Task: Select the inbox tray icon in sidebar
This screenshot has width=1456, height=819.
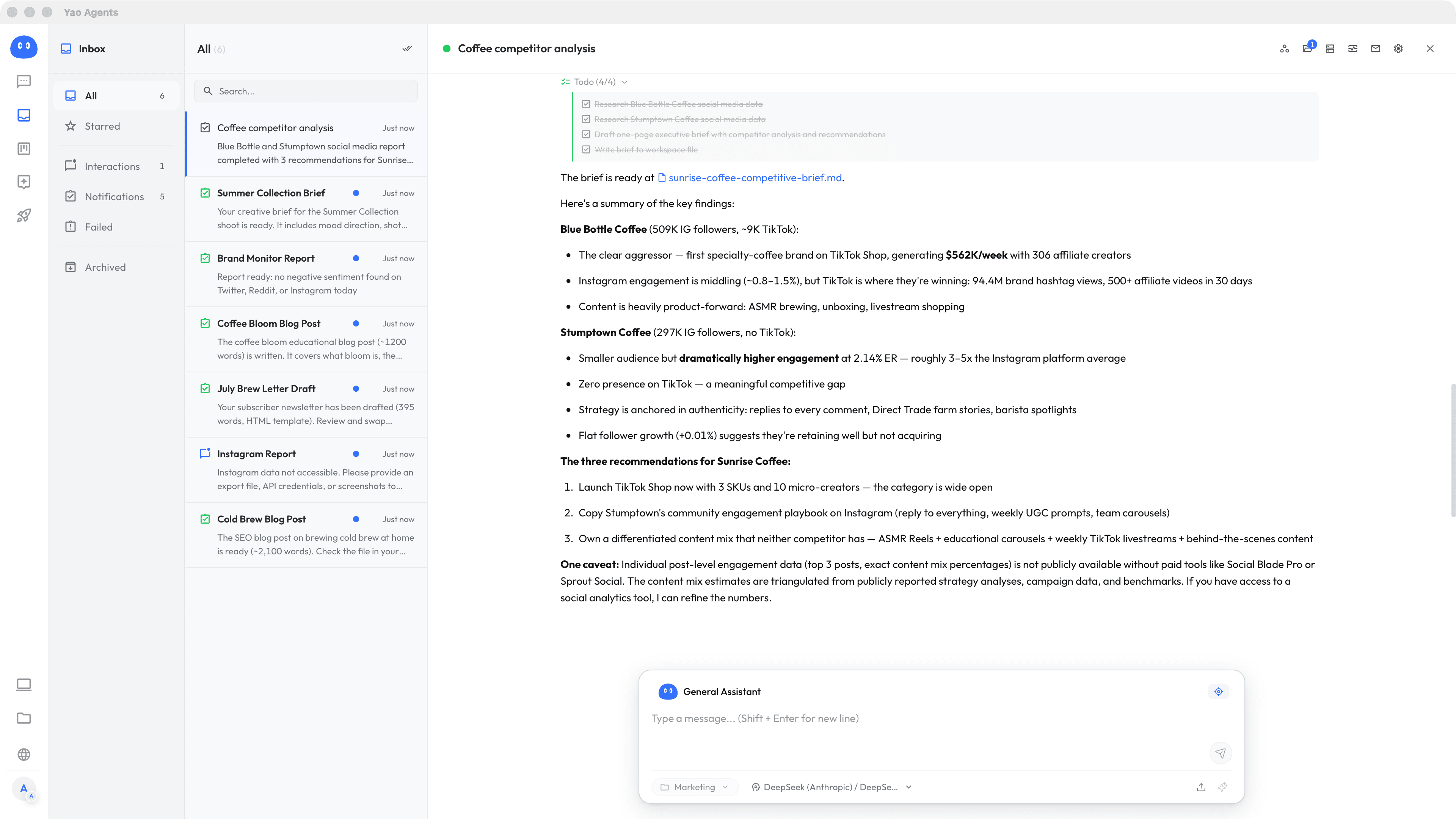Action: click(x=24, y=115)
